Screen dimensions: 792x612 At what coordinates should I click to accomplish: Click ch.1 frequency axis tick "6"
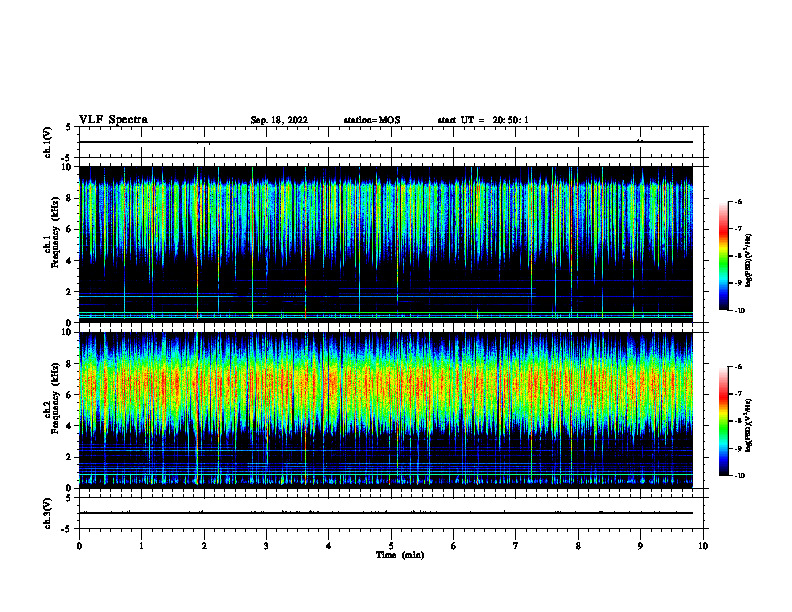tap(69, 229)
